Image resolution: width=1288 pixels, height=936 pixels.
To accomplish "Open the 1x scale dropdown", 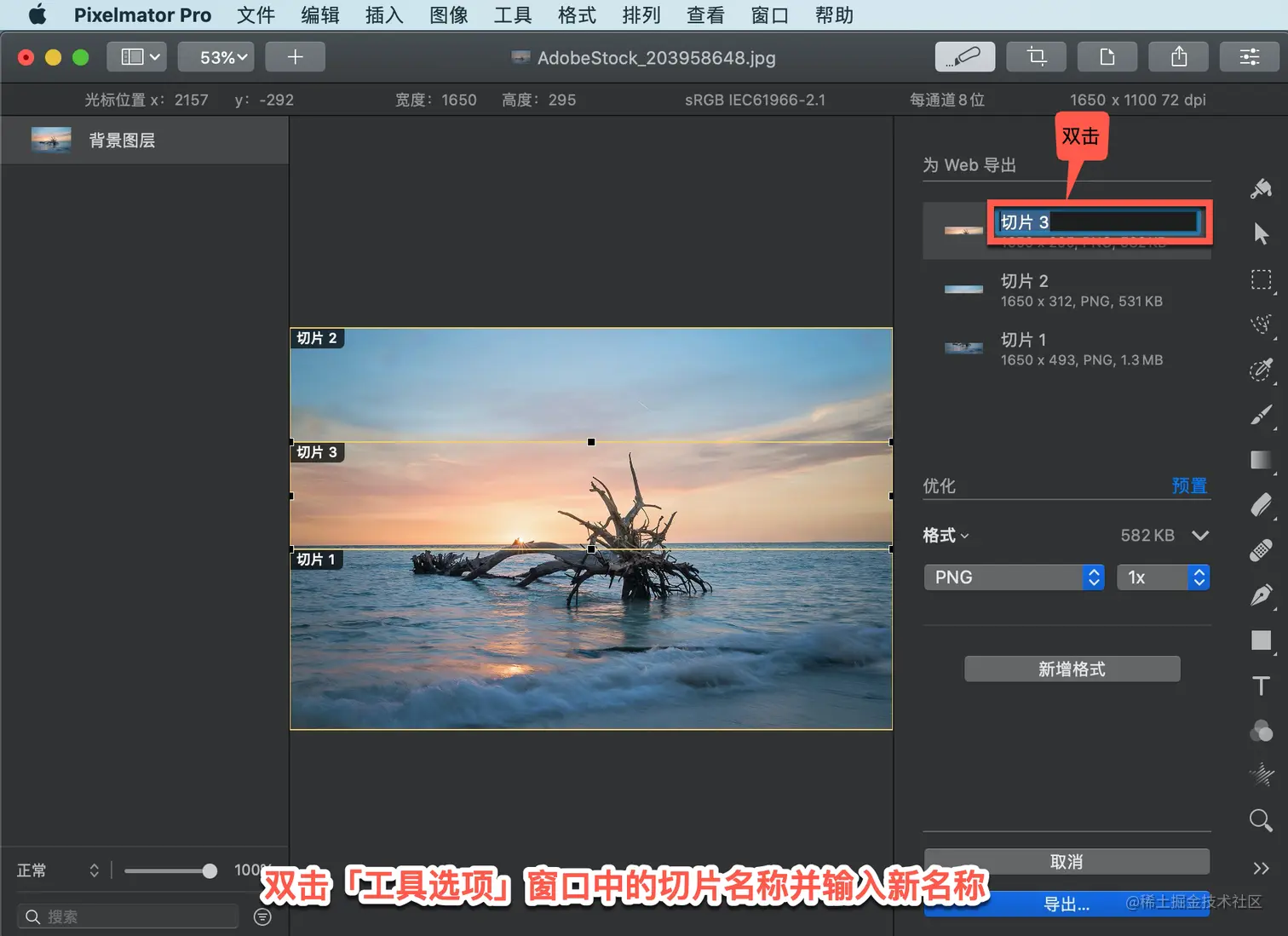I will [x=1163, y=577].
